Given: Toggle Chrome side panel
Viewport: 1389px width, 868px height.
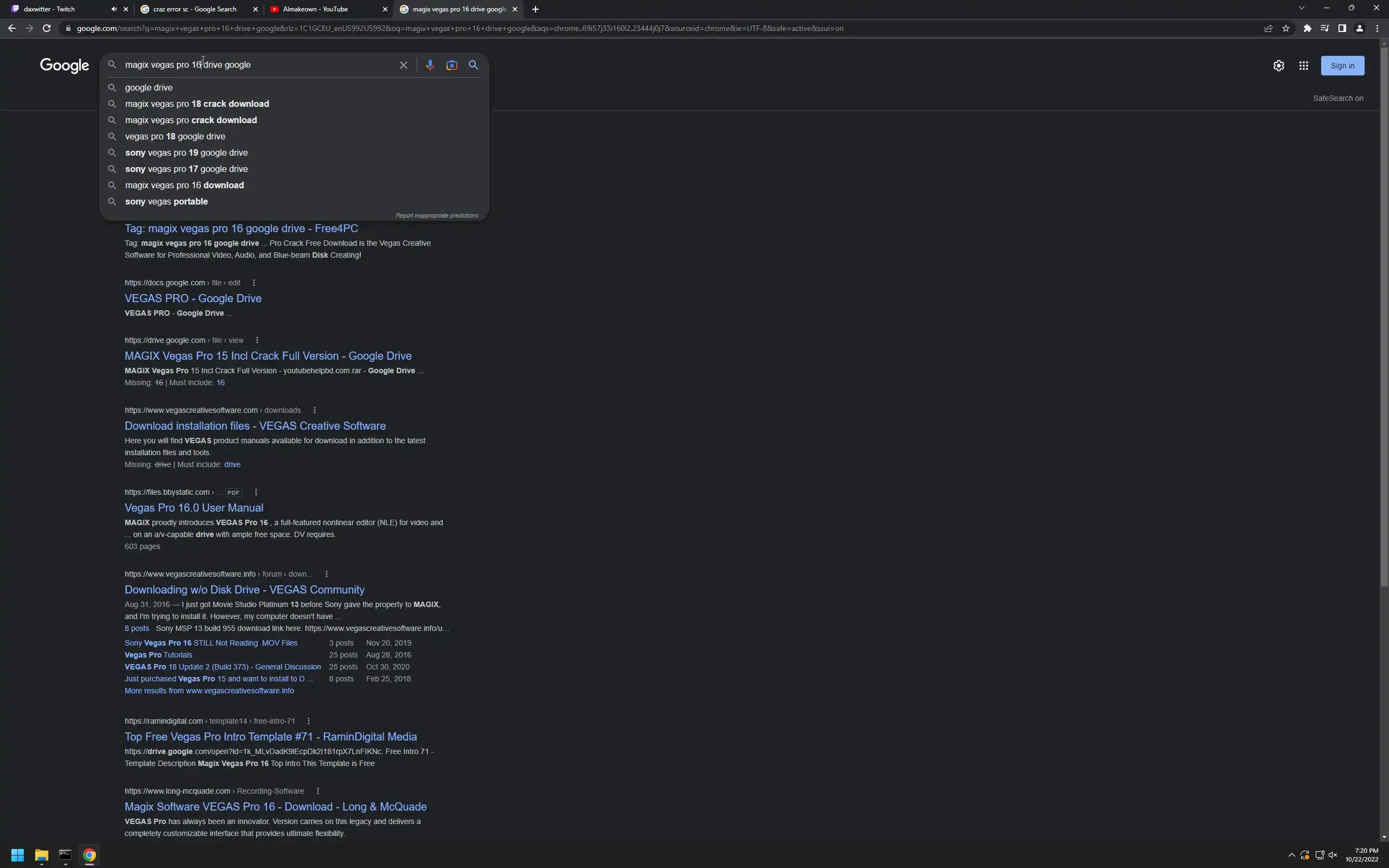Looking at the screenshot, I should (1342, 28).
